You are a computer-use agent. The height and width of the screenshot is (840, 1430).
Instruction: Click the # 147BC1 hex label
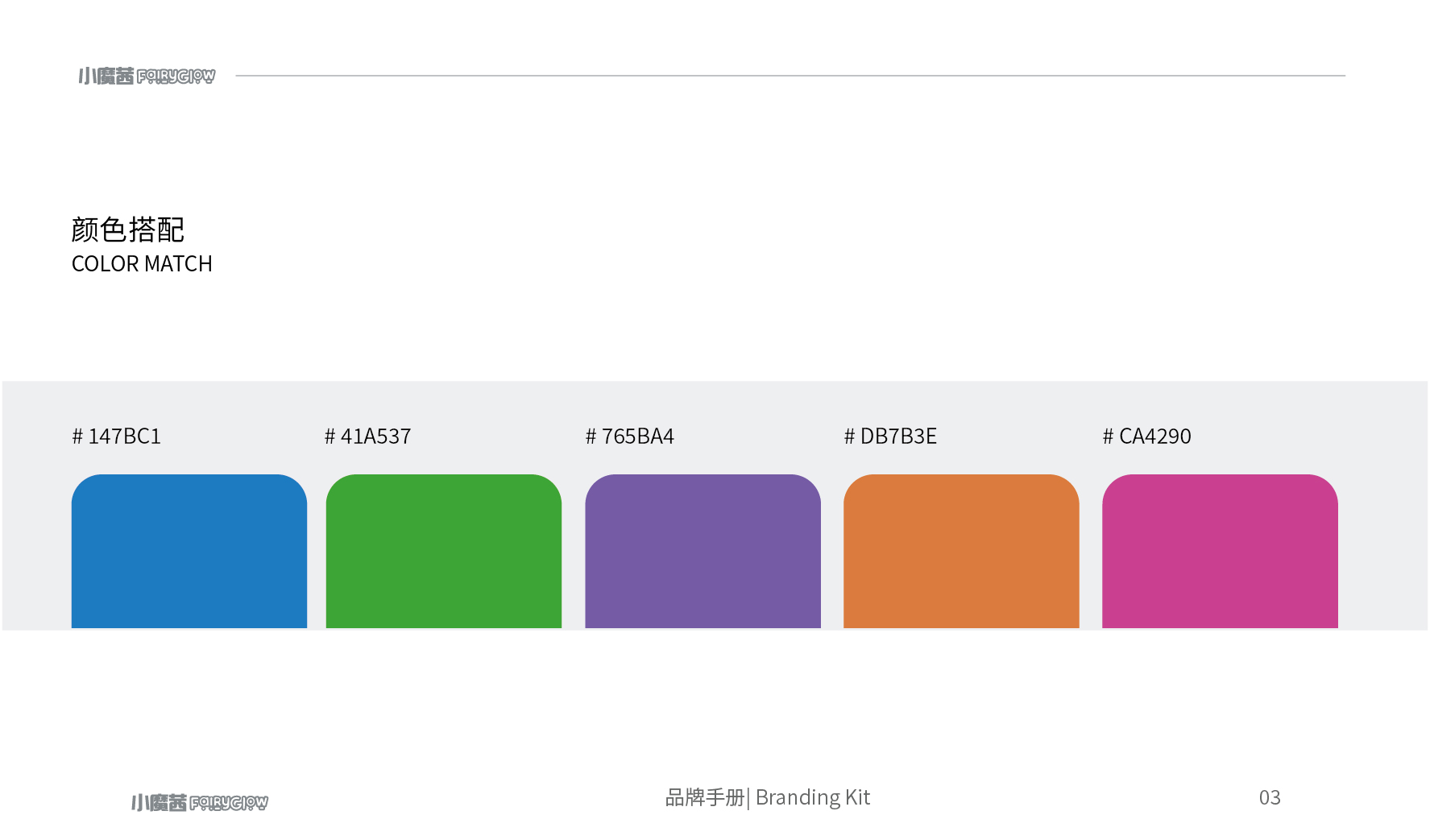[117, 437]
